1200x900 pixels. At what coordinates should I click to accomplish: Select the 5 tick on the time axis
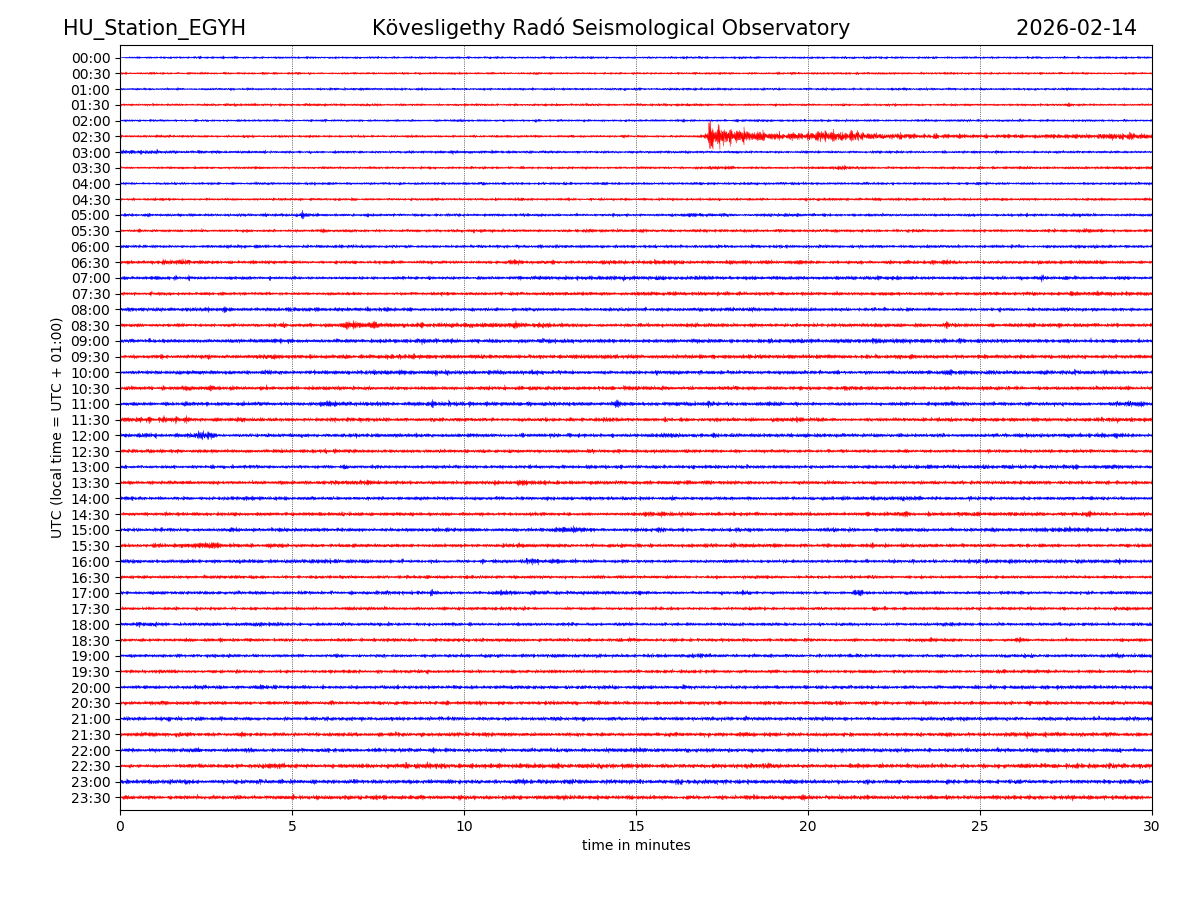(292, 826)
